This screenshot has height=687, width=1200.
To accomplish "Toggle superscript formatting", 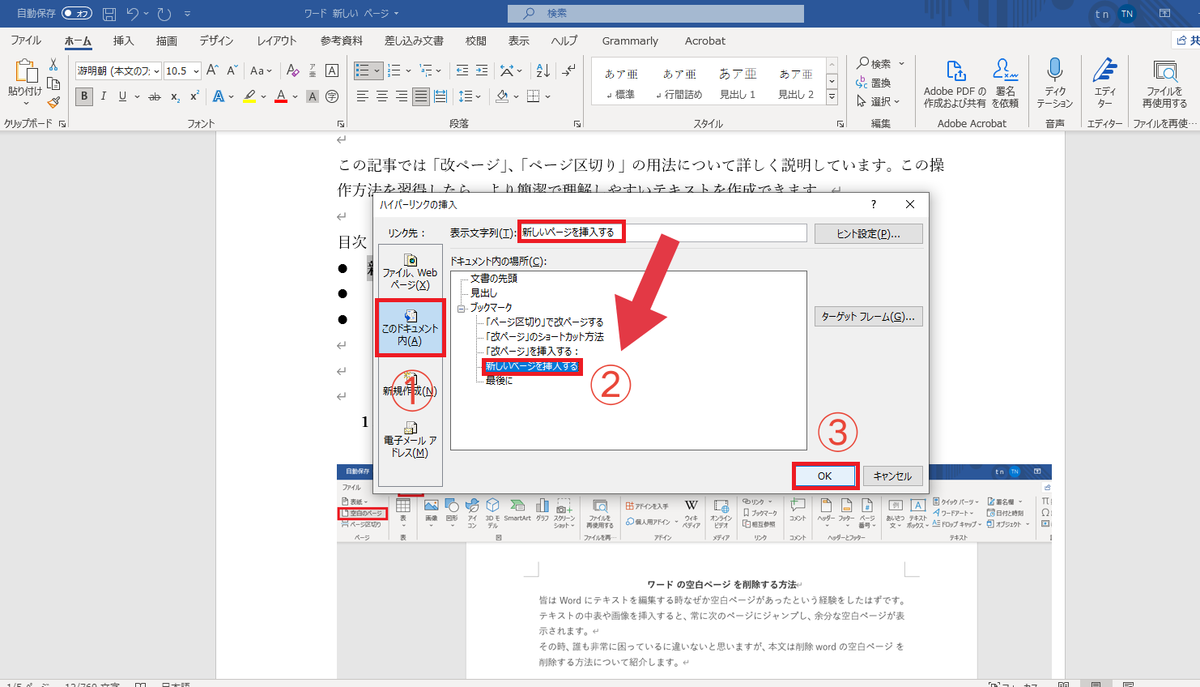I will click(195, 97).
